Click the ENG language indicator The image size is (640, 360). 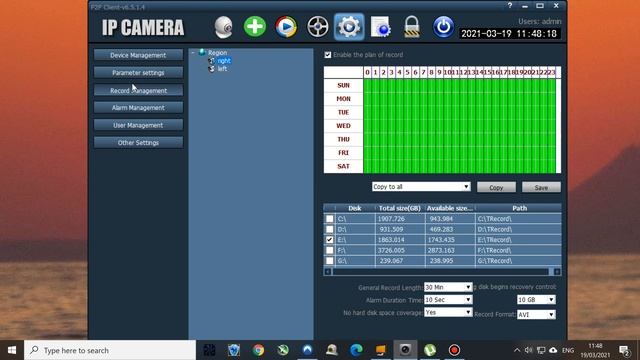click(568, 350)
